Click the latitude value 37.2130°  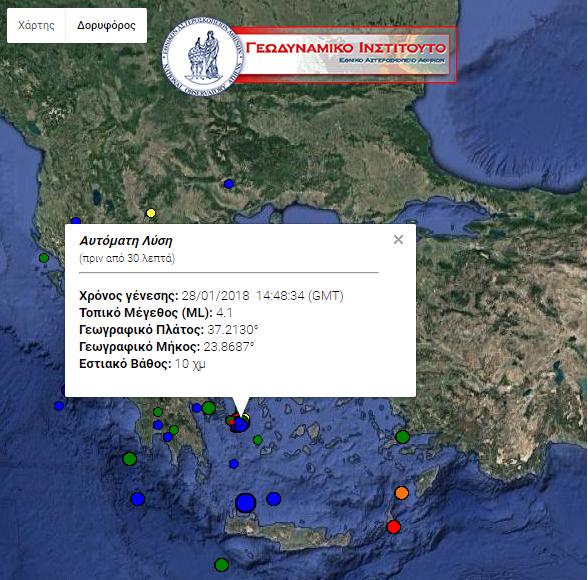232,330
